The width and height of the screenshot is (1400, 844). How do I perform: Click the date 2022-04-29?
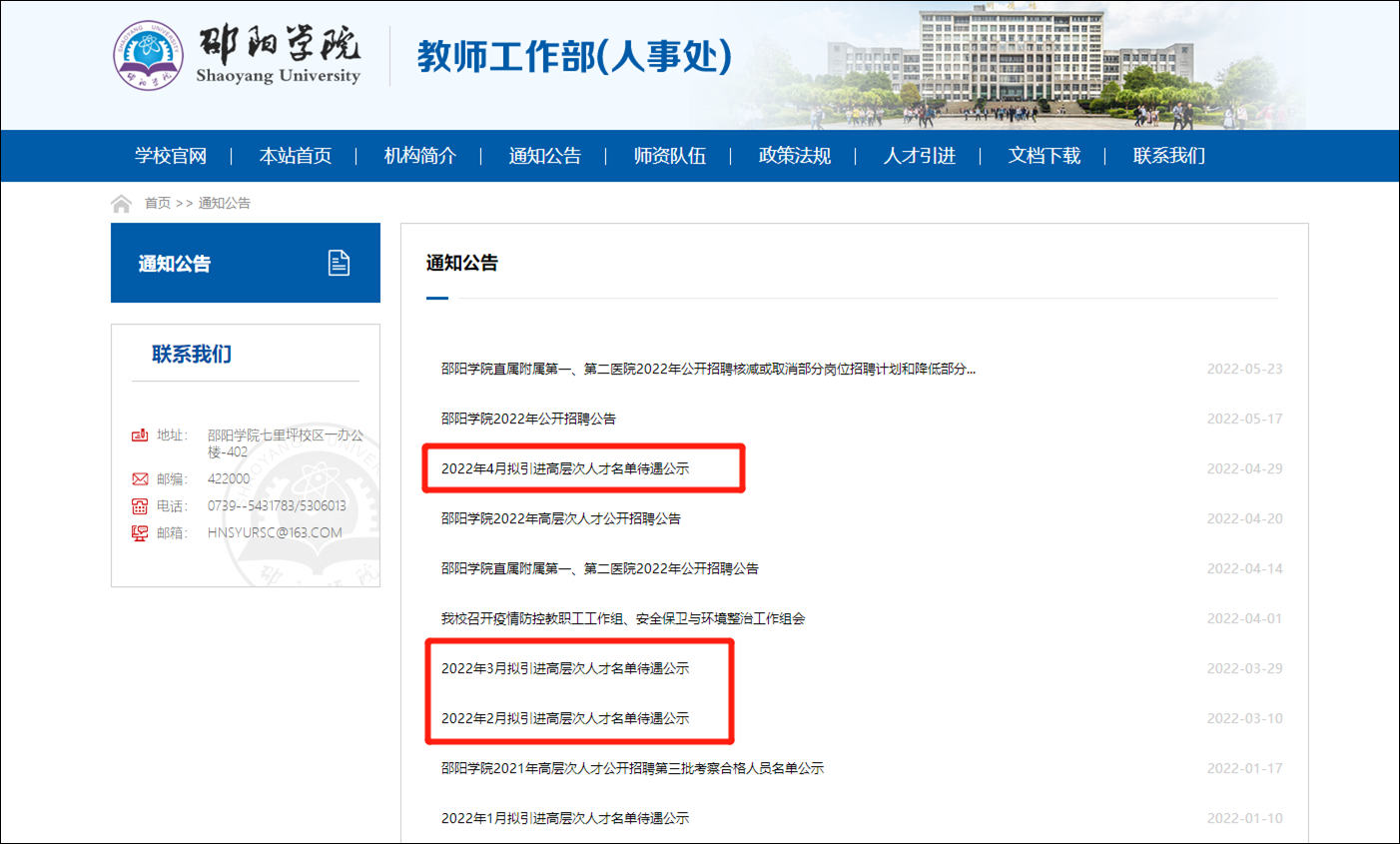pos(1244,468)
